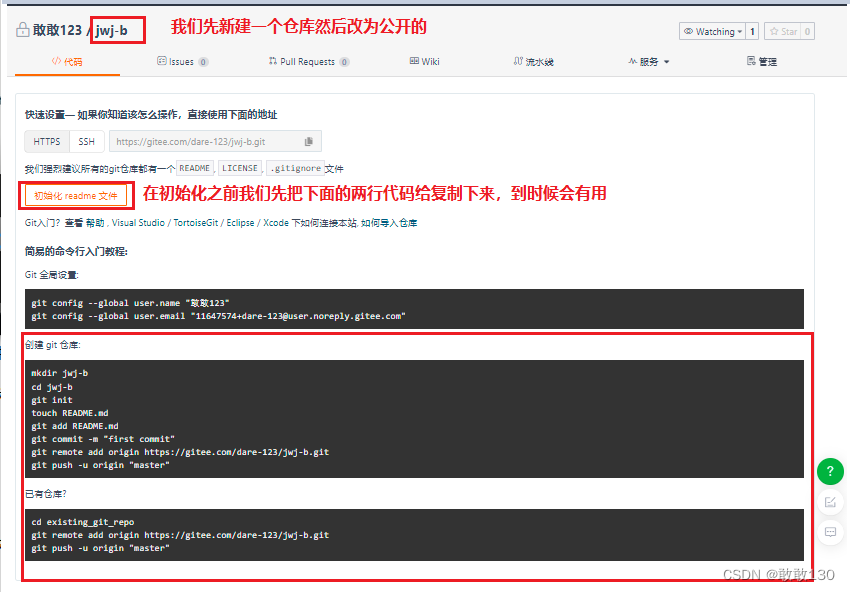Click the lock icon beside the repository name
This screenshot has width=850, height=592.
(23, 30)
